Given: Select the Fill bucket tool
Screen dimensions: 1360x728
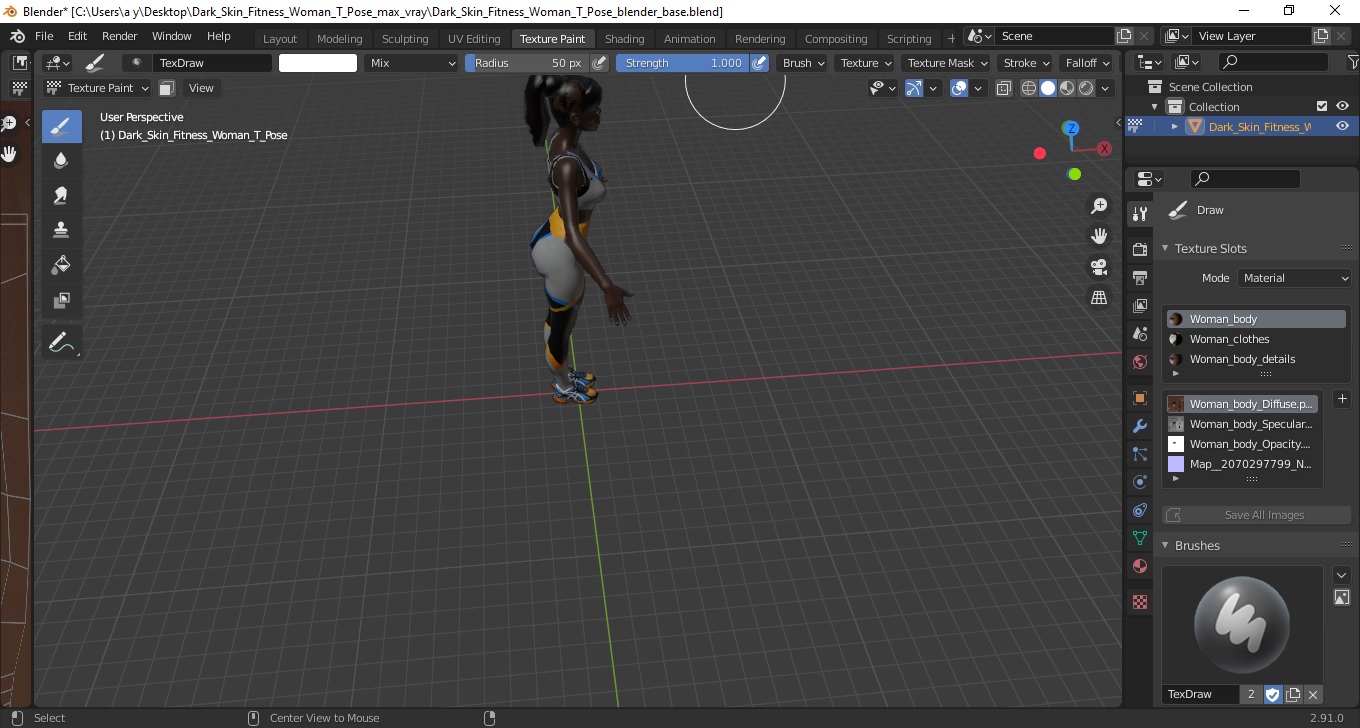Looking at the screenshot, I should [x=61, y=264].
